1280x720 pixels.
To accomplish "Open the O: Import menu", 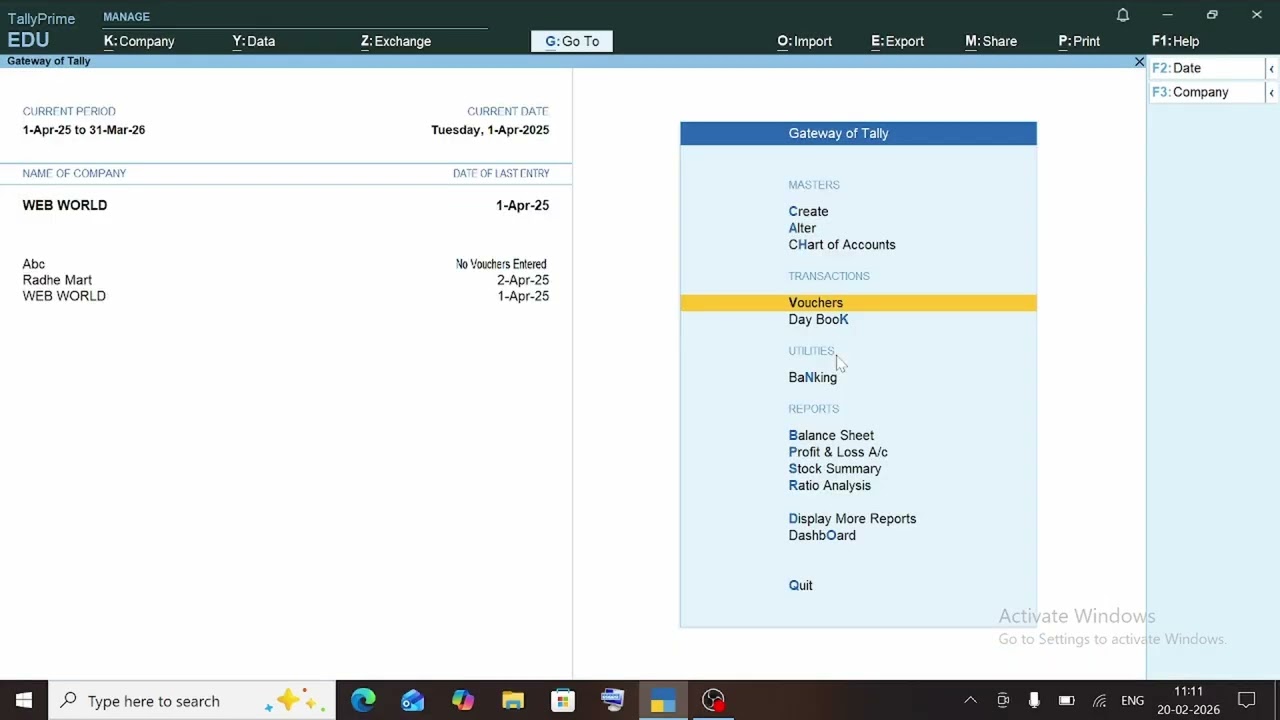I will 805,41.
